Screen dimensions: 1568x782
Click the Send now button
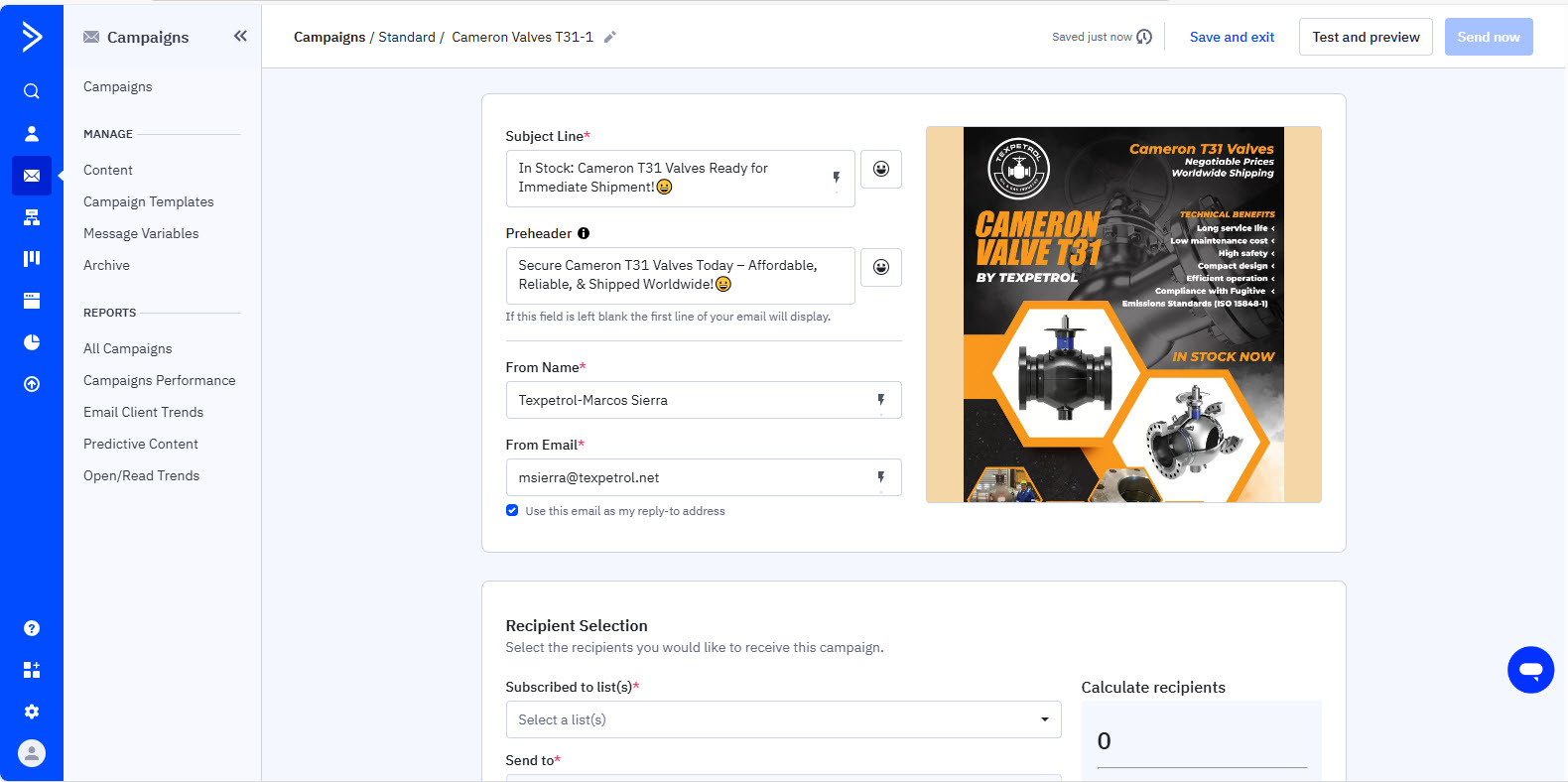(1489, 37)
